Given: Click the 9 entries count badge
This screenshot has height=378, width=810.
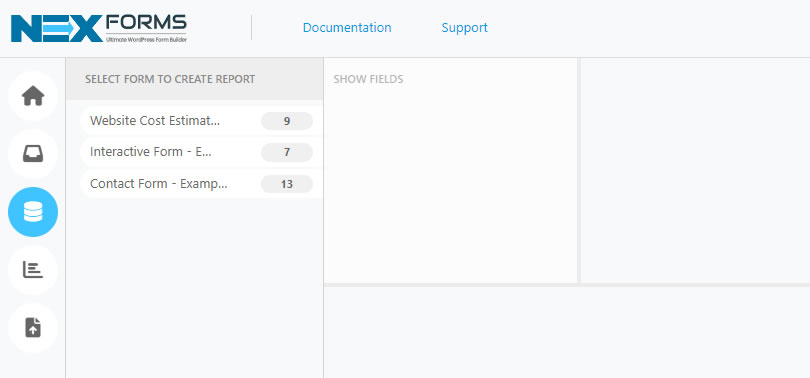Looking at the screenshot, I should tap(287, 121).
